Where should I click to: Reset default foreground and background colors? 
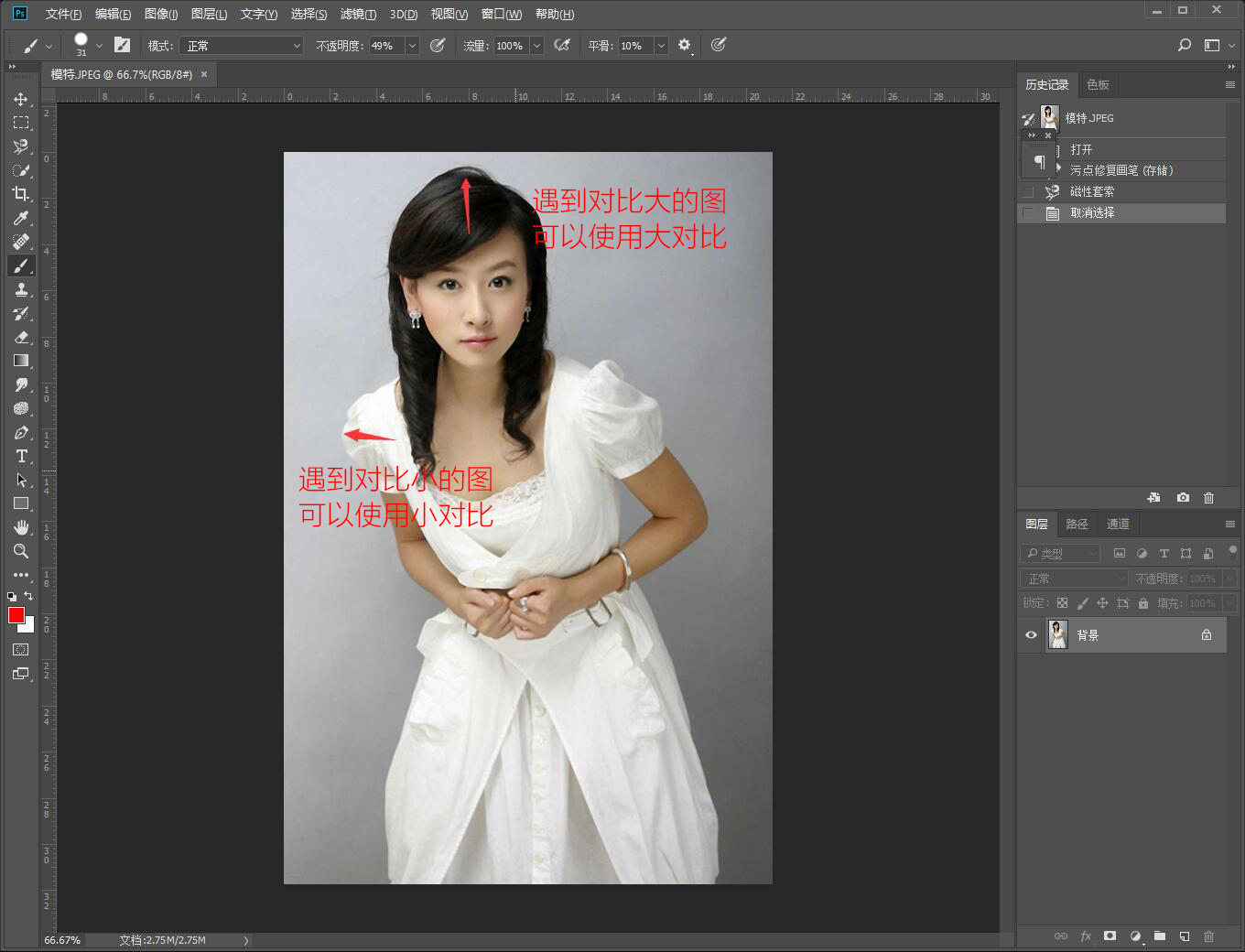pos(12,596)
